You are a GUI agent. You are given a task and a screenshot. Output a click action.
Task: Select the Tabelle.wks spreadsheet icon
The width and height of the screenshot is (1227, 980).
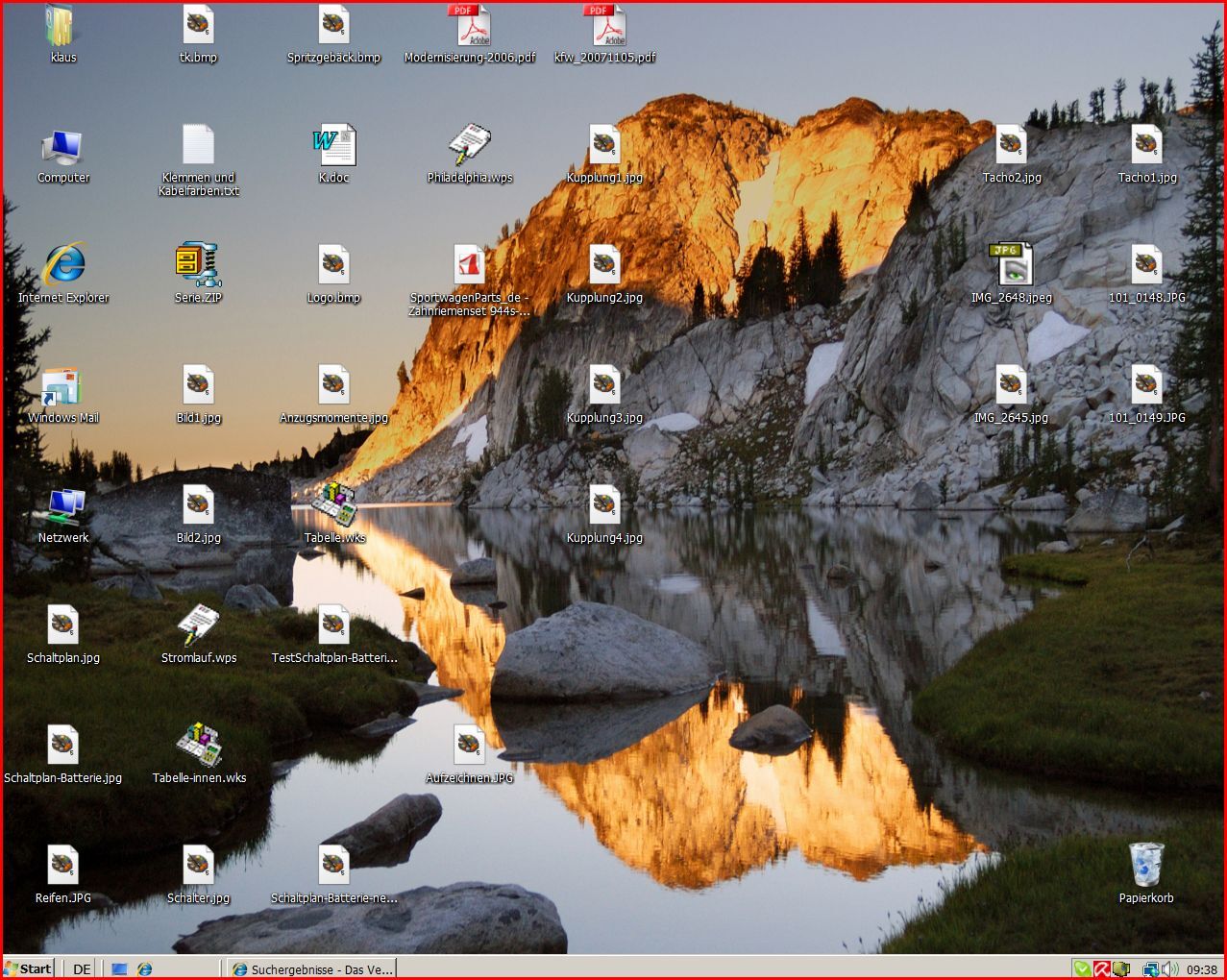click(333, 505)
